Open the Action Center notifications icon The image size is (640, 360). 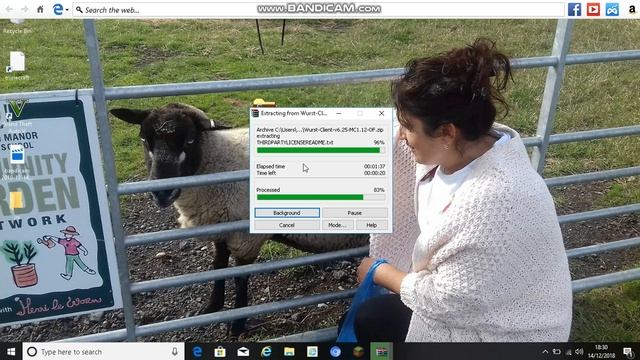tap(629, 351)
